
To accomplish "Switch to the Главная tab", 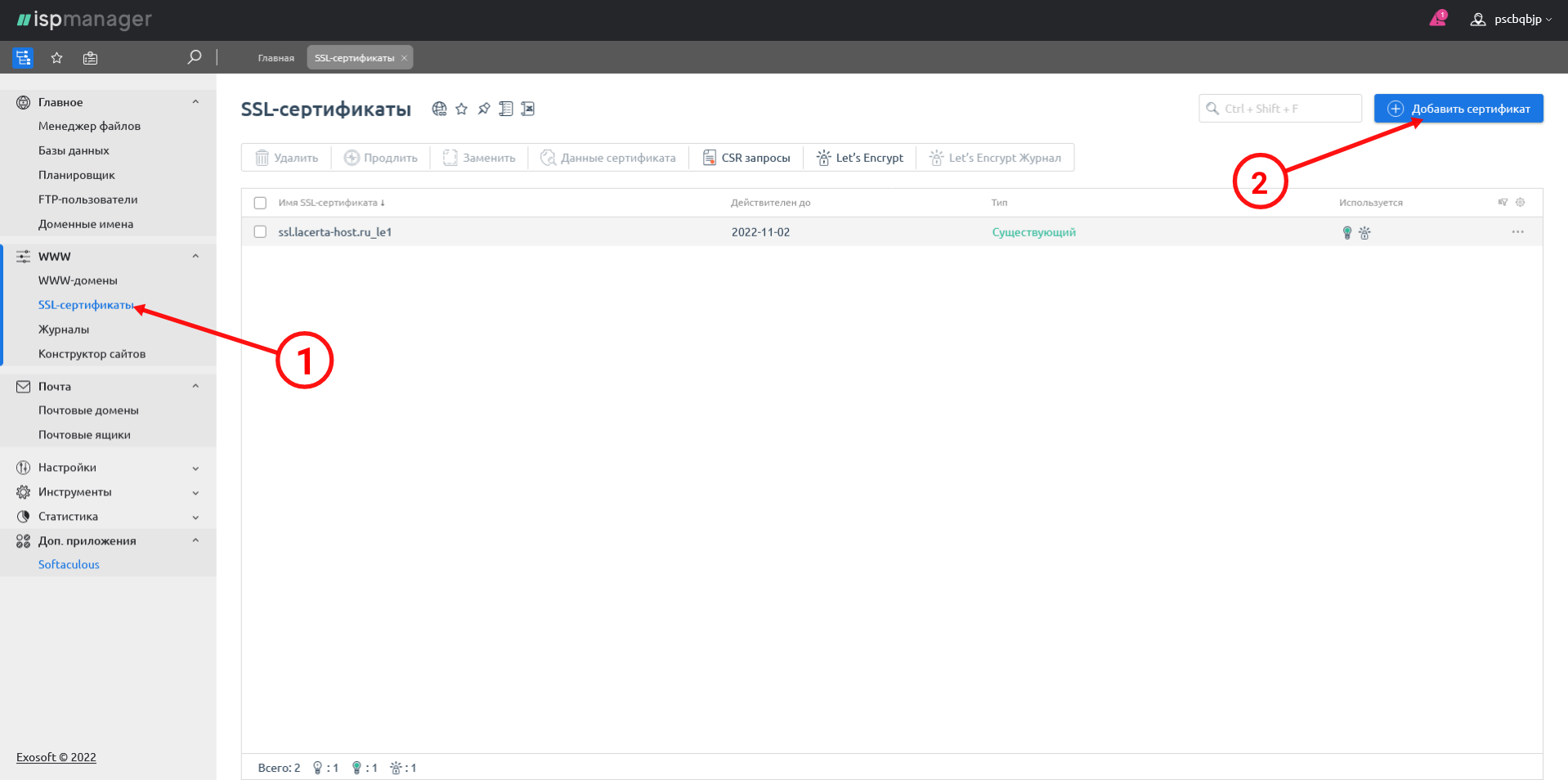I will pyautogui.click(x=276, y=58).
